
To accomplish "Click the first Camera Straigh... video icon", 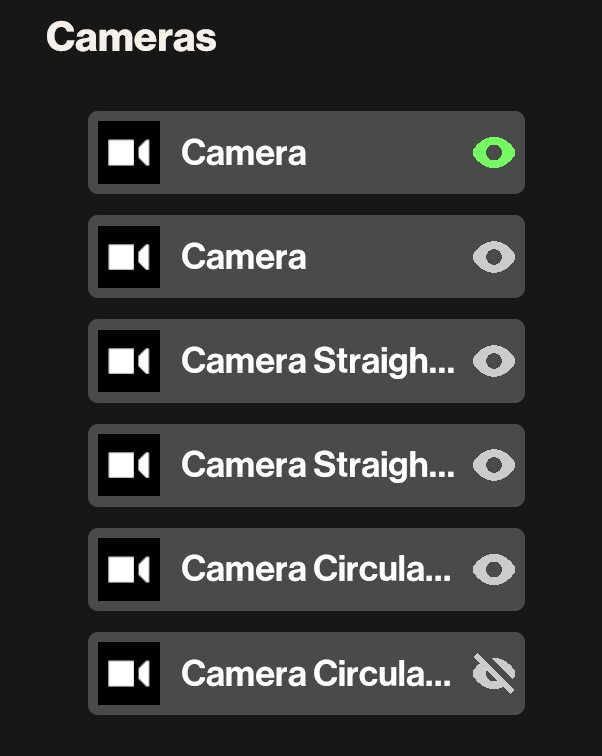I will pyautogui.click(x=129, y=361).
